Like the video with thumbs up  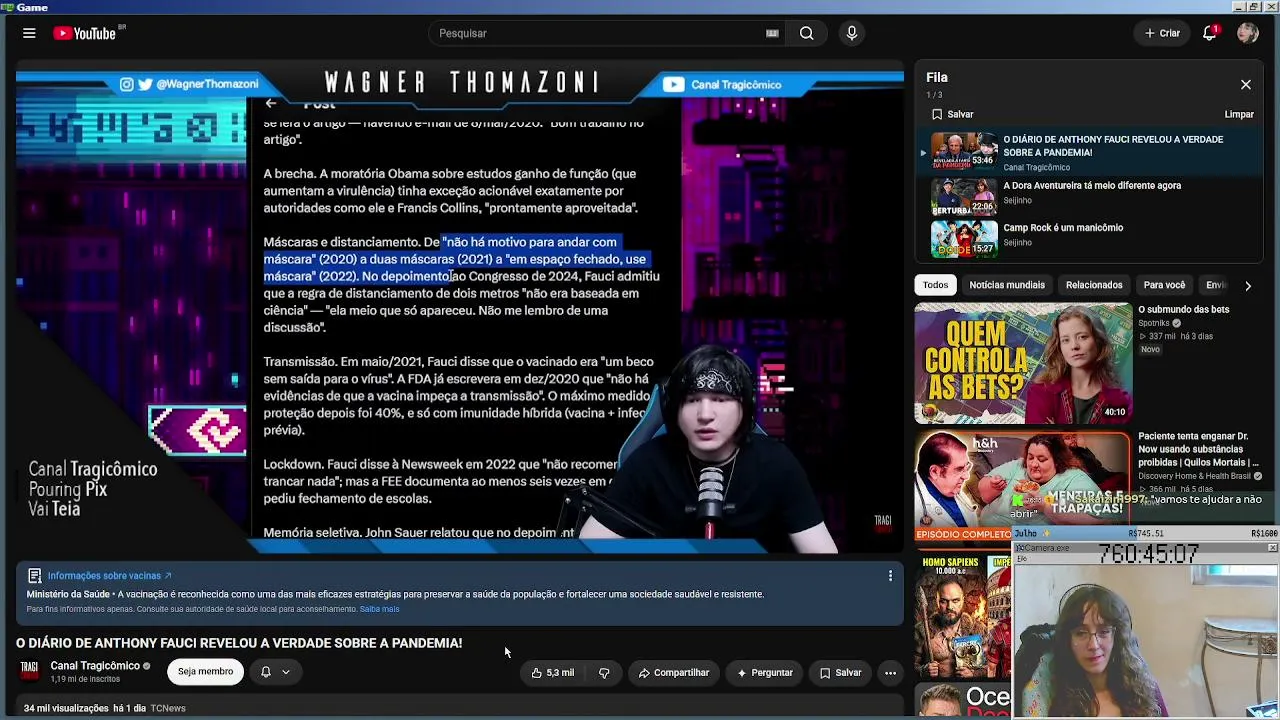click(552, 673)
